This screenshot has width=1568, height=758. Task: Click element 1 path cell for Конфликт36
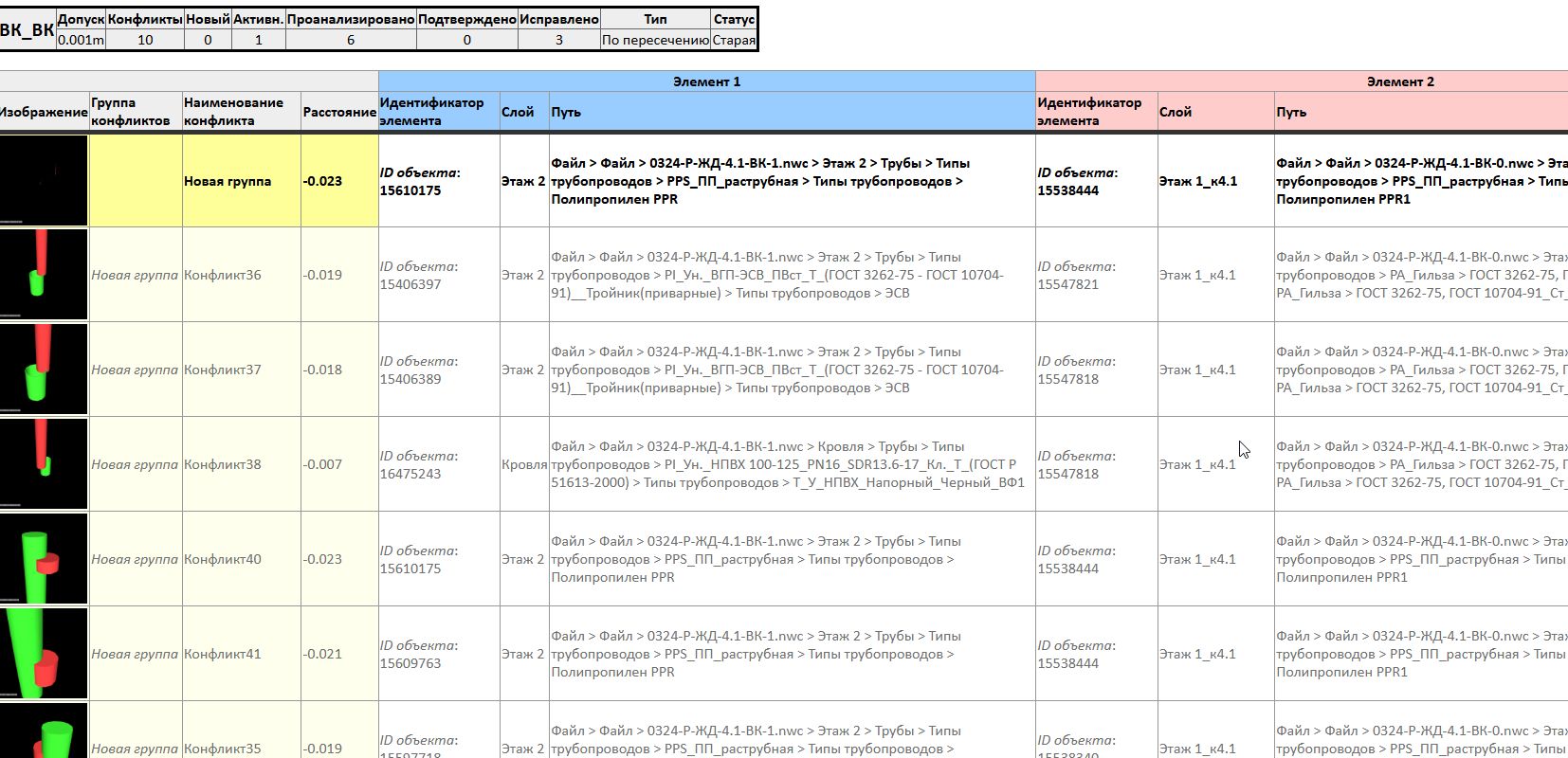[793, 275]
